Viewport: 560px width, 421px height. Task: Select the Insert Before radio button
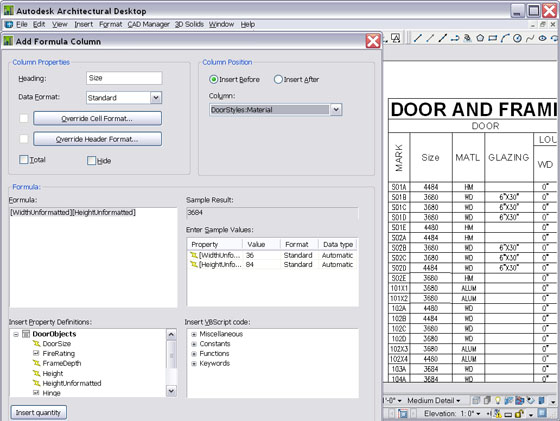tap(214, 79)
